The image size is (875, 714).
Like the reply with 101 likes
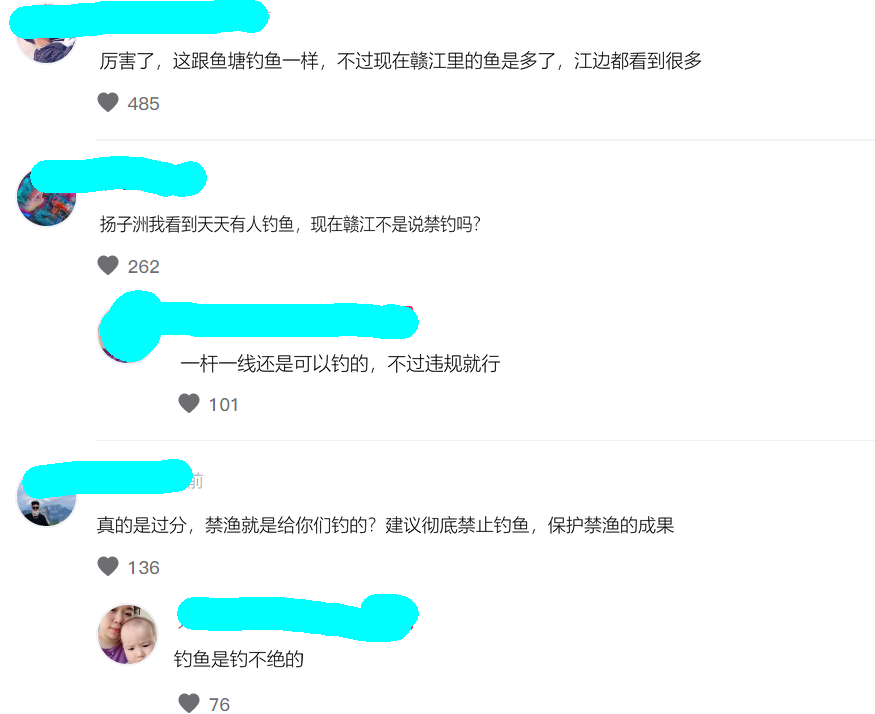coord(189,403)
